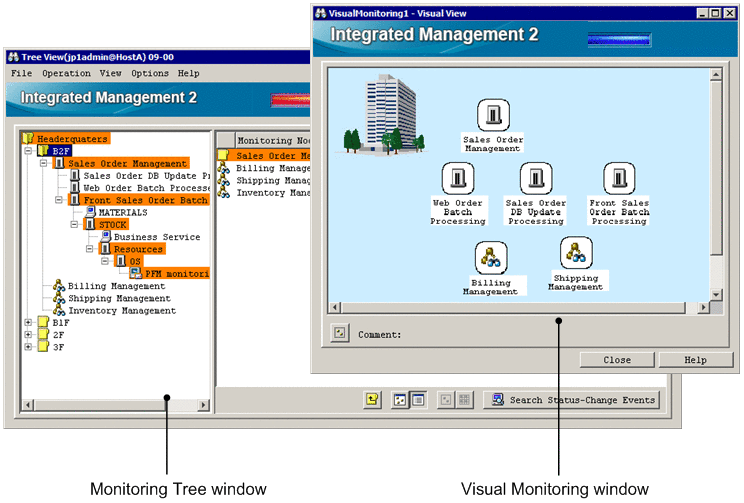Select the Front Sales Order Batch Processing icon
This screenshot has height=503, width=744.
tap(619, 180)
